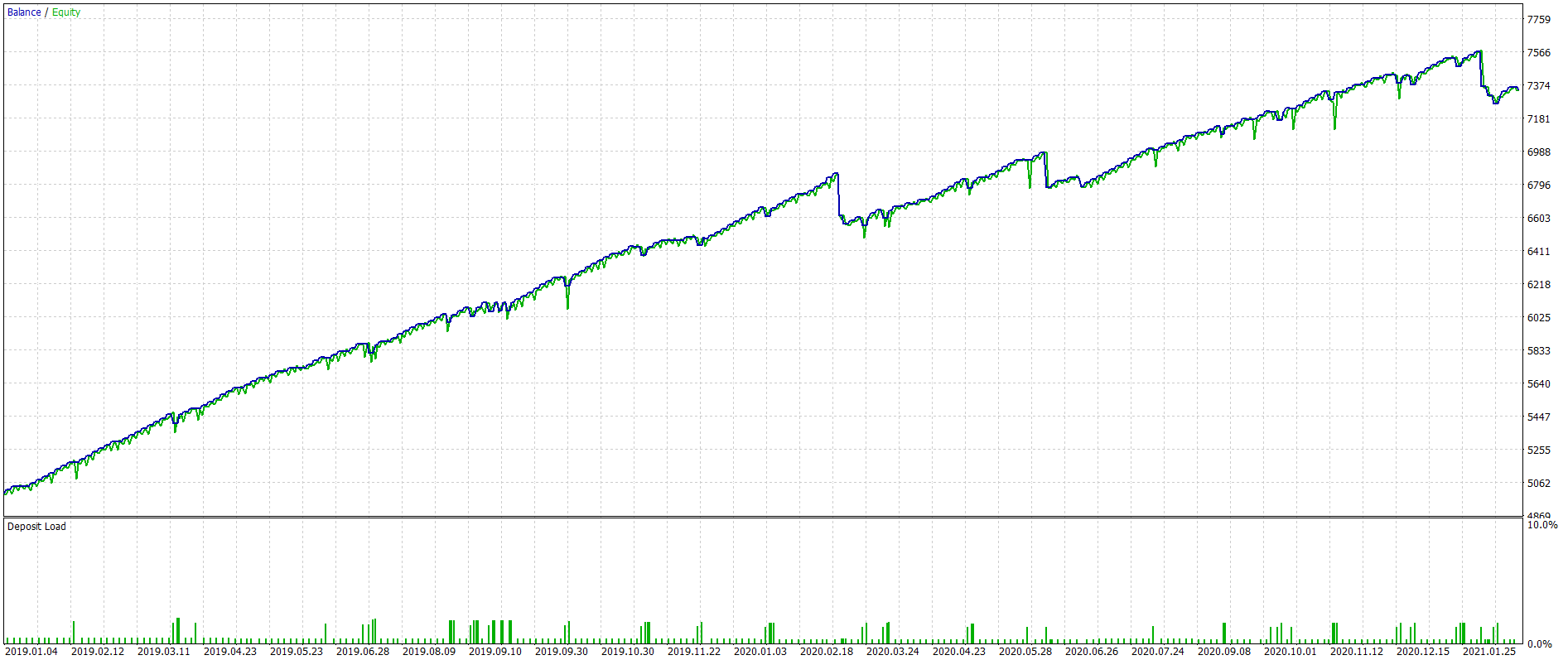The height and width of the screenshot is (660, 1568).
Task: Select the 2020.10.01 date label
Action: pyautogui.click(x=1291, y=652)
